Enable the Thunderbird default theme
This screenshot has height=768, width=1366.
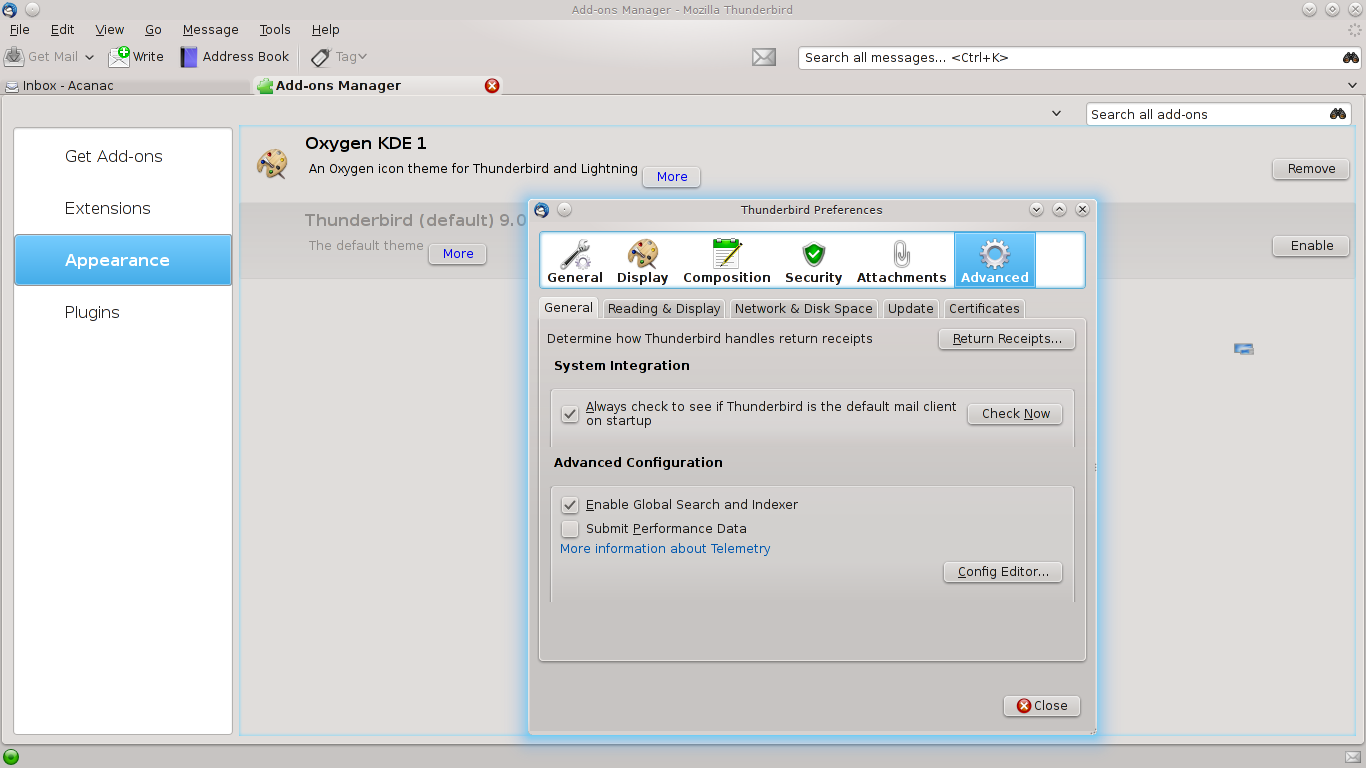[1311, 246]
